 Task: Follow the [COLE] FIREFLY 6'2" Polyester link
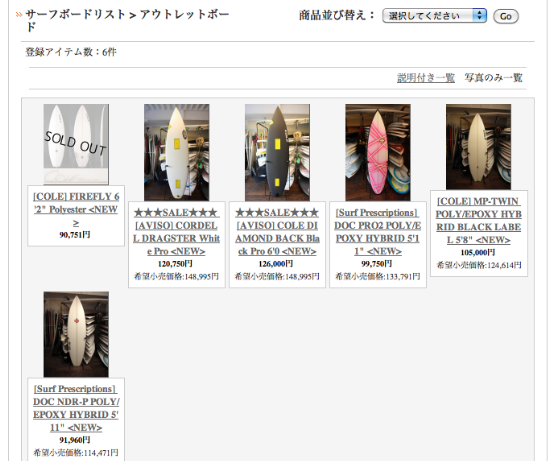click(x=76, y=209)
